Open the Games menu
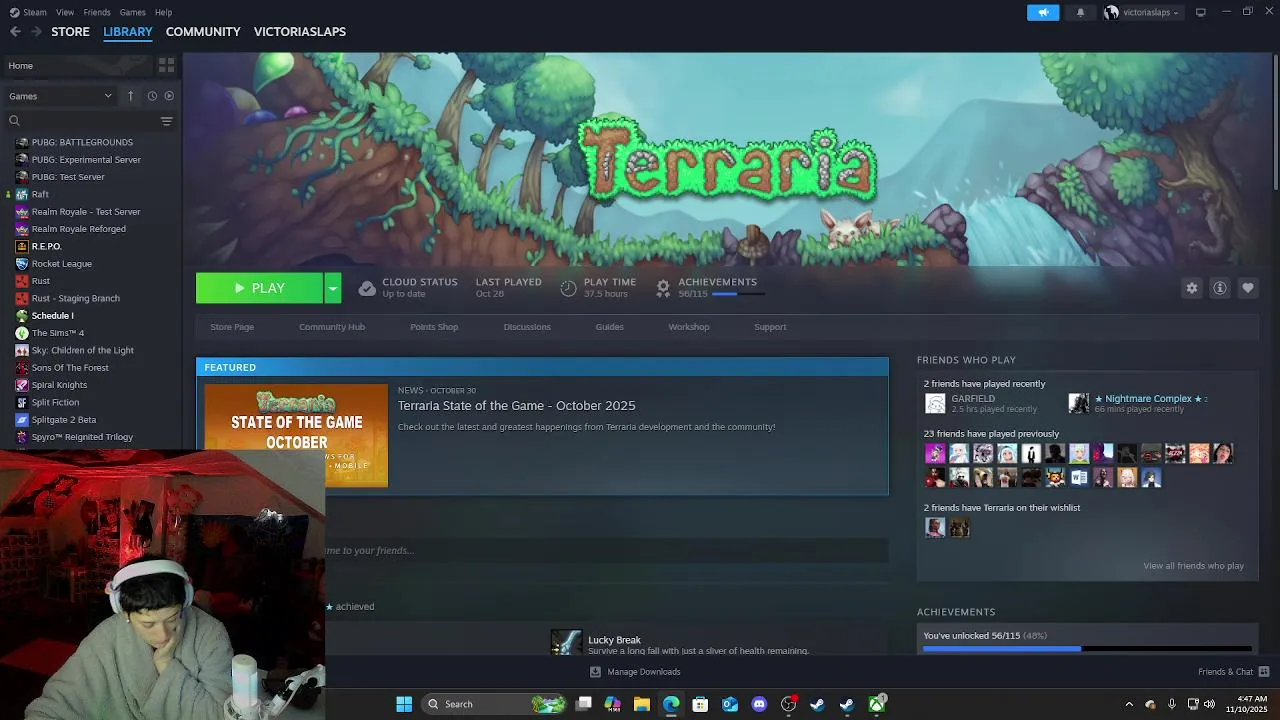The height and width of the screenshot is (720, 1280). coord(132,12)
